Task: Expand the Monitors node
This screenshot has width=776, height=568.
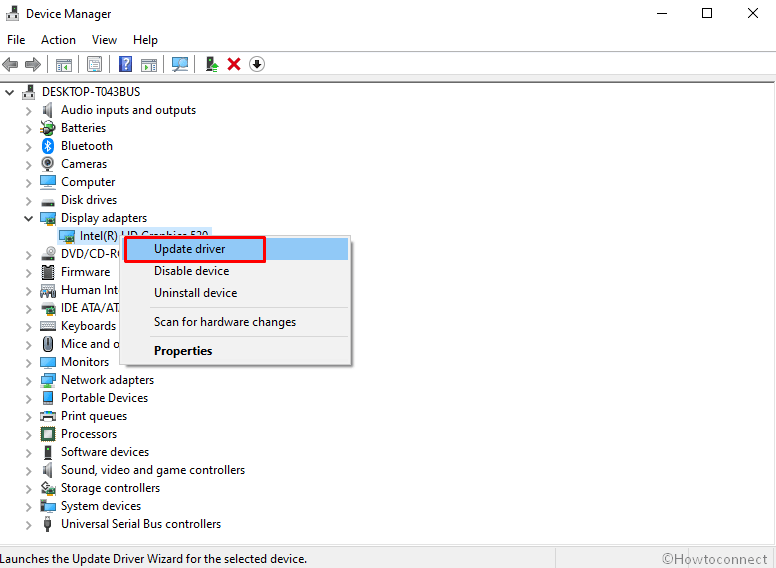Action: 29,363
